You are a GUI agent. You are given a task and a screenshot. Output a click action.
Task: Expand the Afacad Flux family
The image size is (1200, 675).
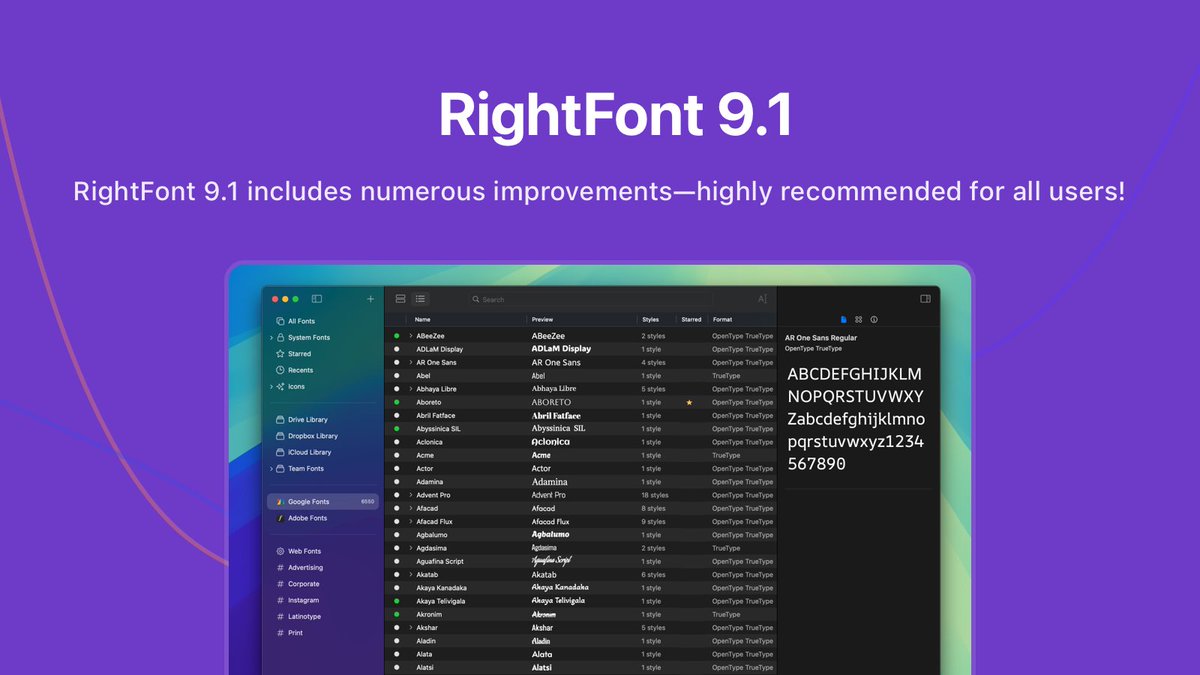410,522
